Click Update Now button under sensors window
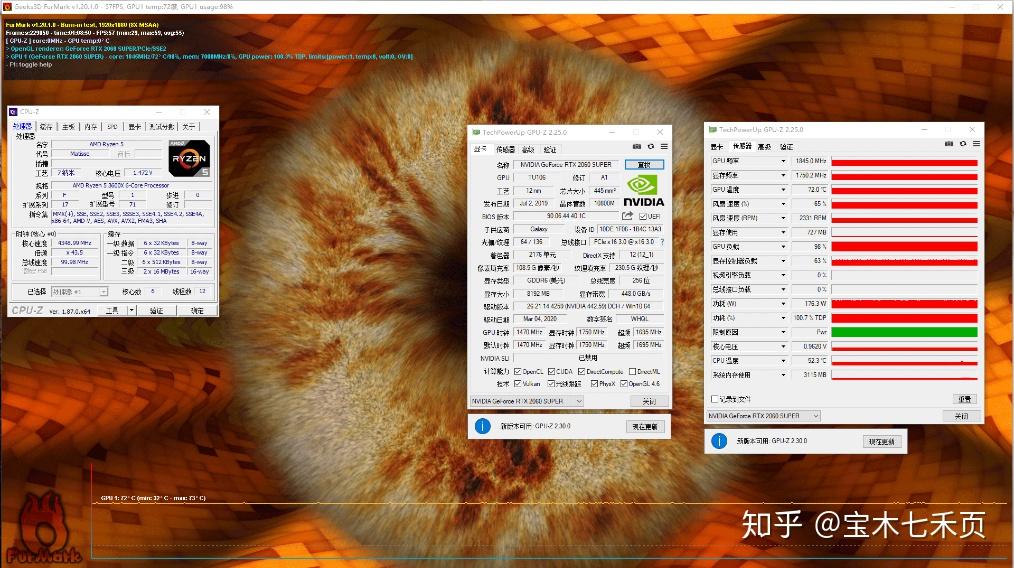The image size is (1014, 568). click(882, 441)
